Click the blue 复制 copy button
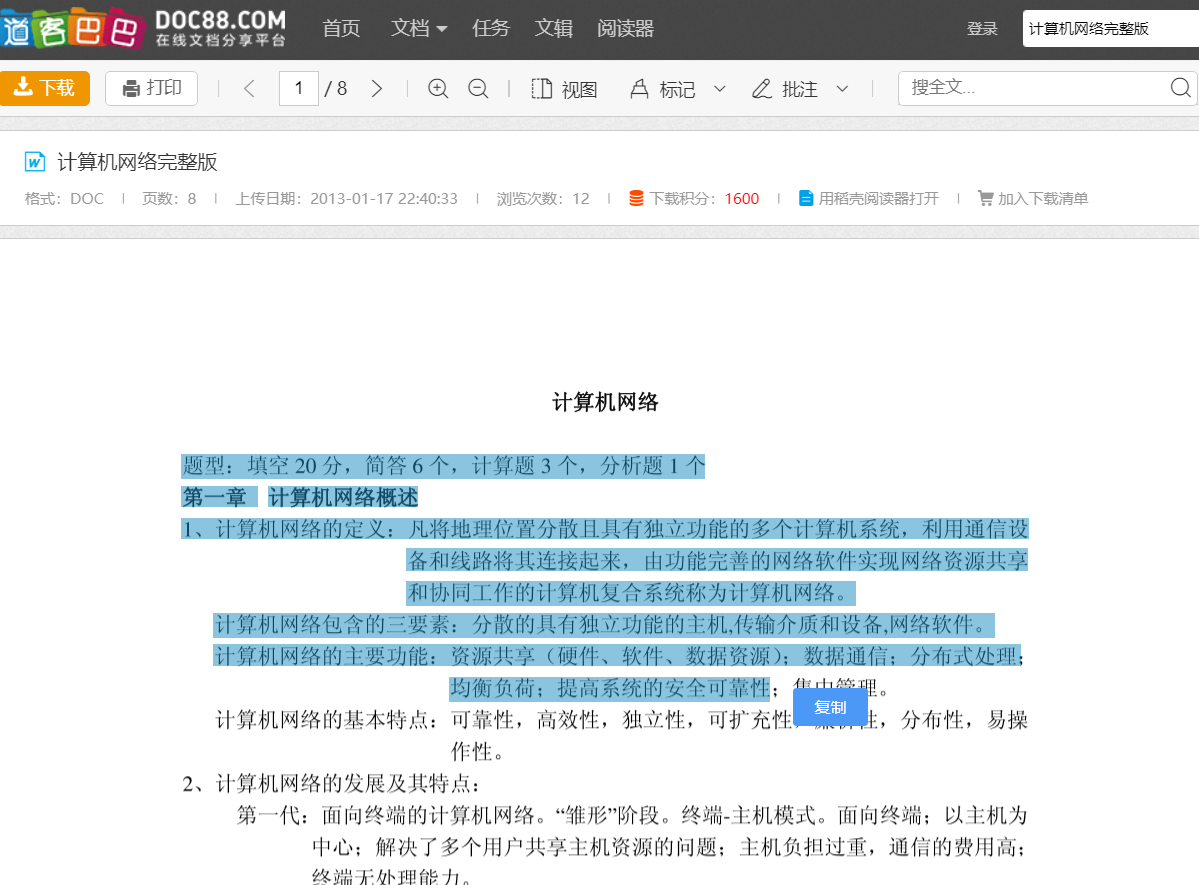This screenshot has width=1199, height=885. (x=830, y=707)
